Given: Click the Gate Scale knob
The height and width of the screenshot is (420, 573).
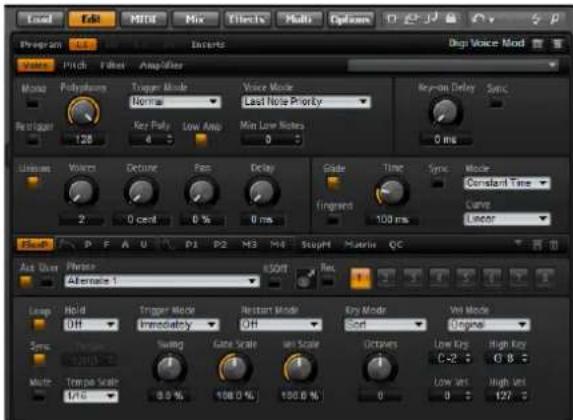Looking at the screenshot, I should click(235, 368).
